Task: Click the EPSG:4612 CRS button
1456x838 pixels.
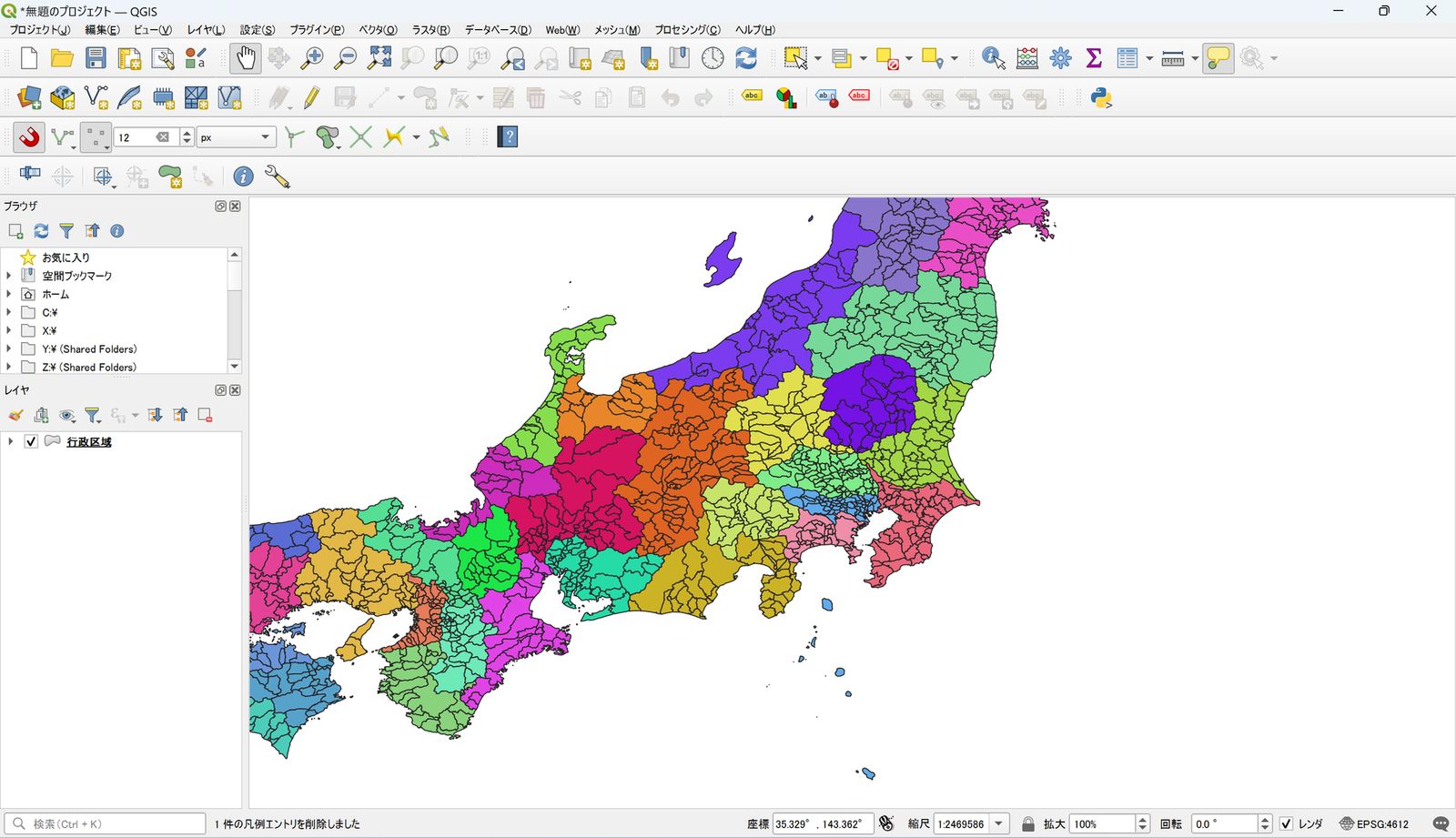Action: pos(1374,823)
